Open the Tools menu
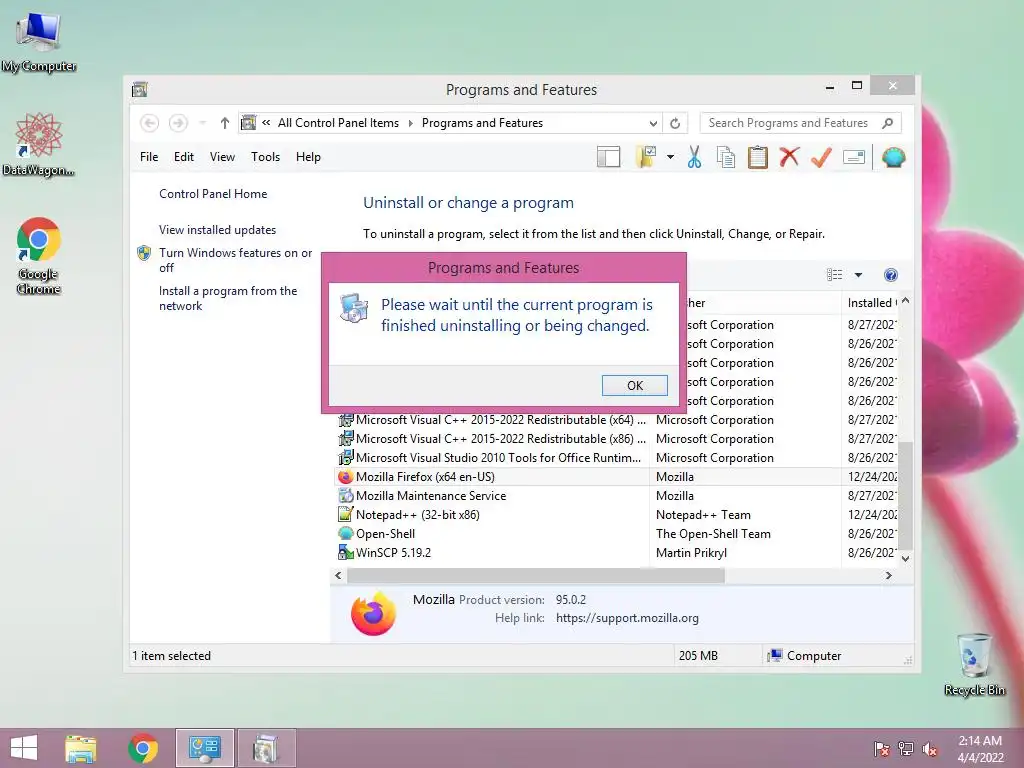This screenshot has height=768, width=1024. (265, 157)
